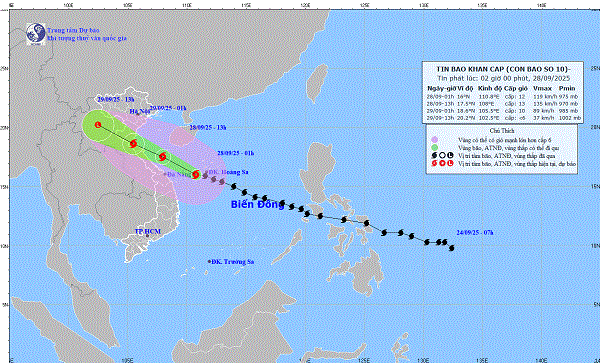Click the 'Vmax' column header
The width and height of the screenshot is (600, 363).
pyautogui.click(x=542, y=88)
